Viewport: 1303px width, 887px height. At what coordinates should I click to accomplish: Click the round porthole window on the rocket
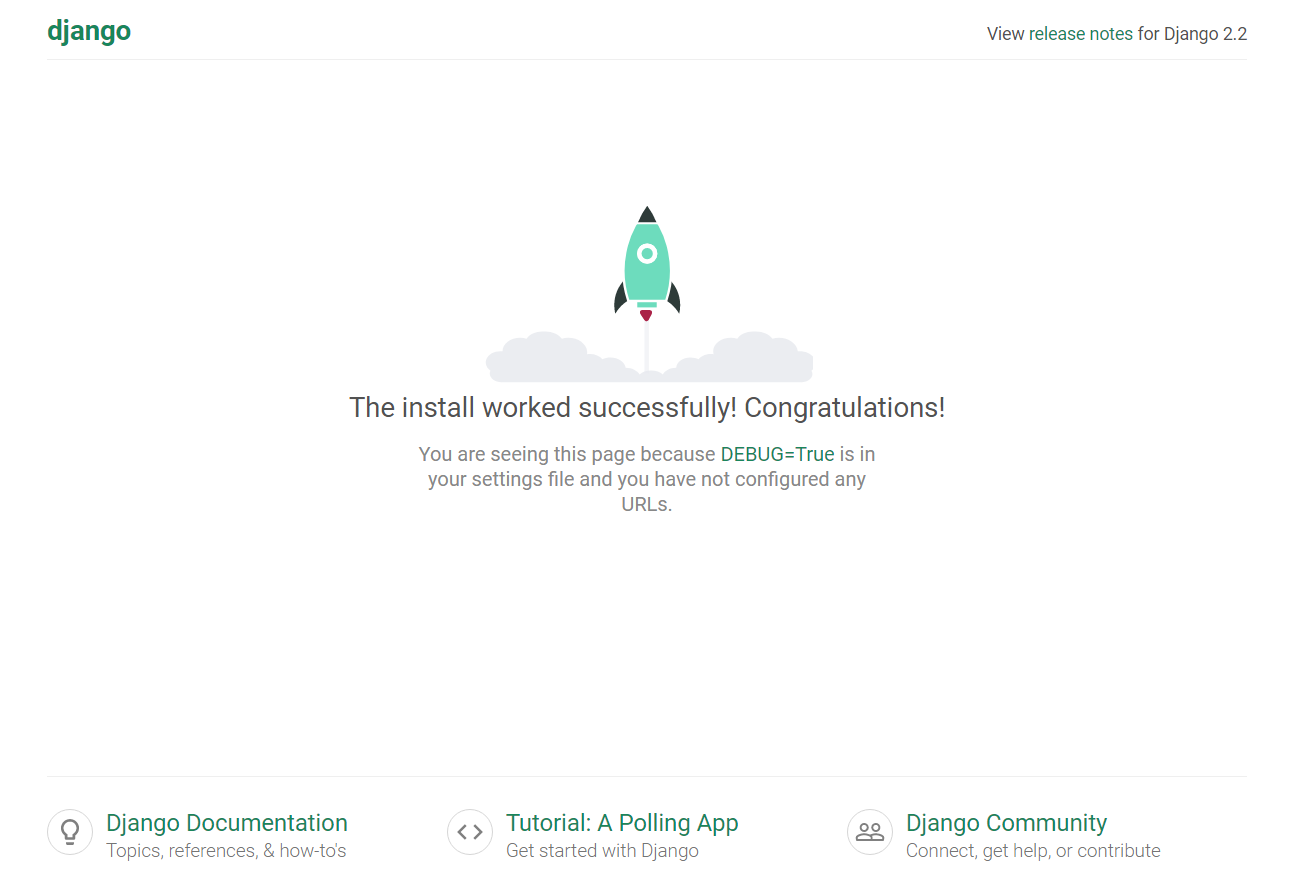pos(647,254)
